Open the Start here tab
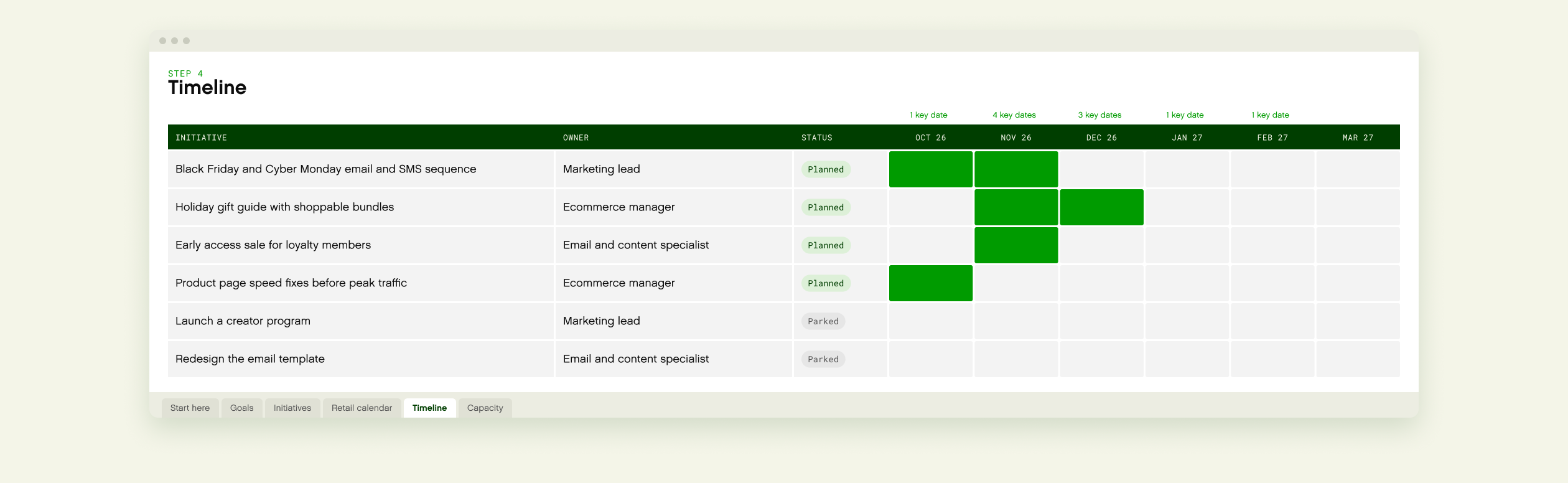Screen dimensions: 1568x483 tap(190, 408)
